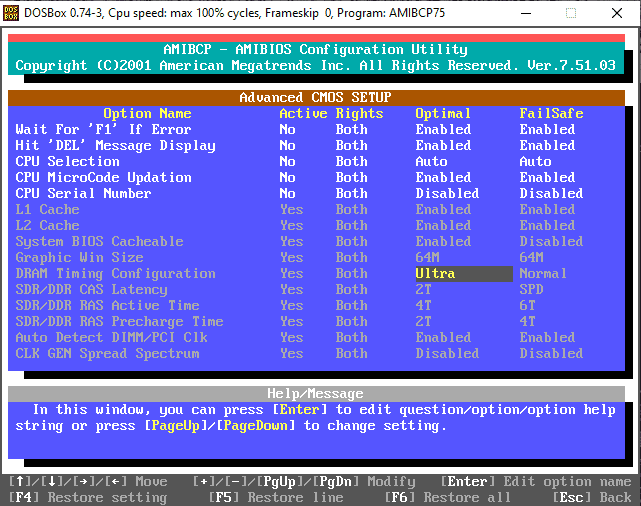641x506 pixels.
Task: Close the DOSBox window
Action: click(617, 13)
